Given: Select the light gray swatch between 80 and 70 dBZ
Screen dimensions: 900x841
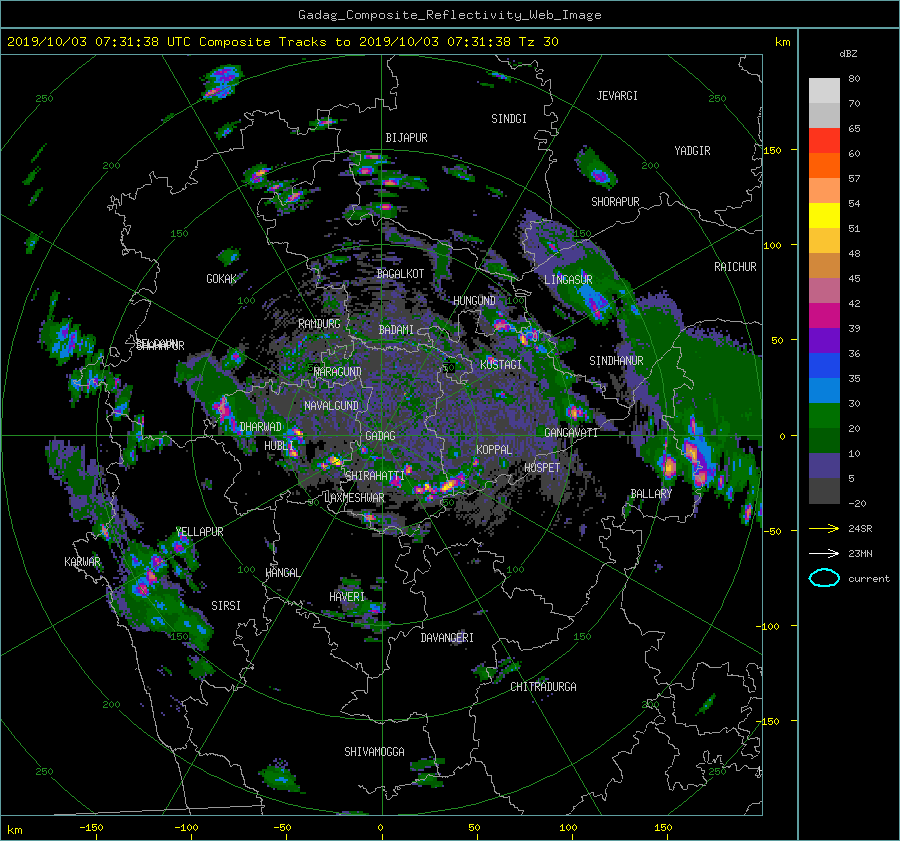Looking at the screenshot, I should pyautogui.click(x=824, y=90).
